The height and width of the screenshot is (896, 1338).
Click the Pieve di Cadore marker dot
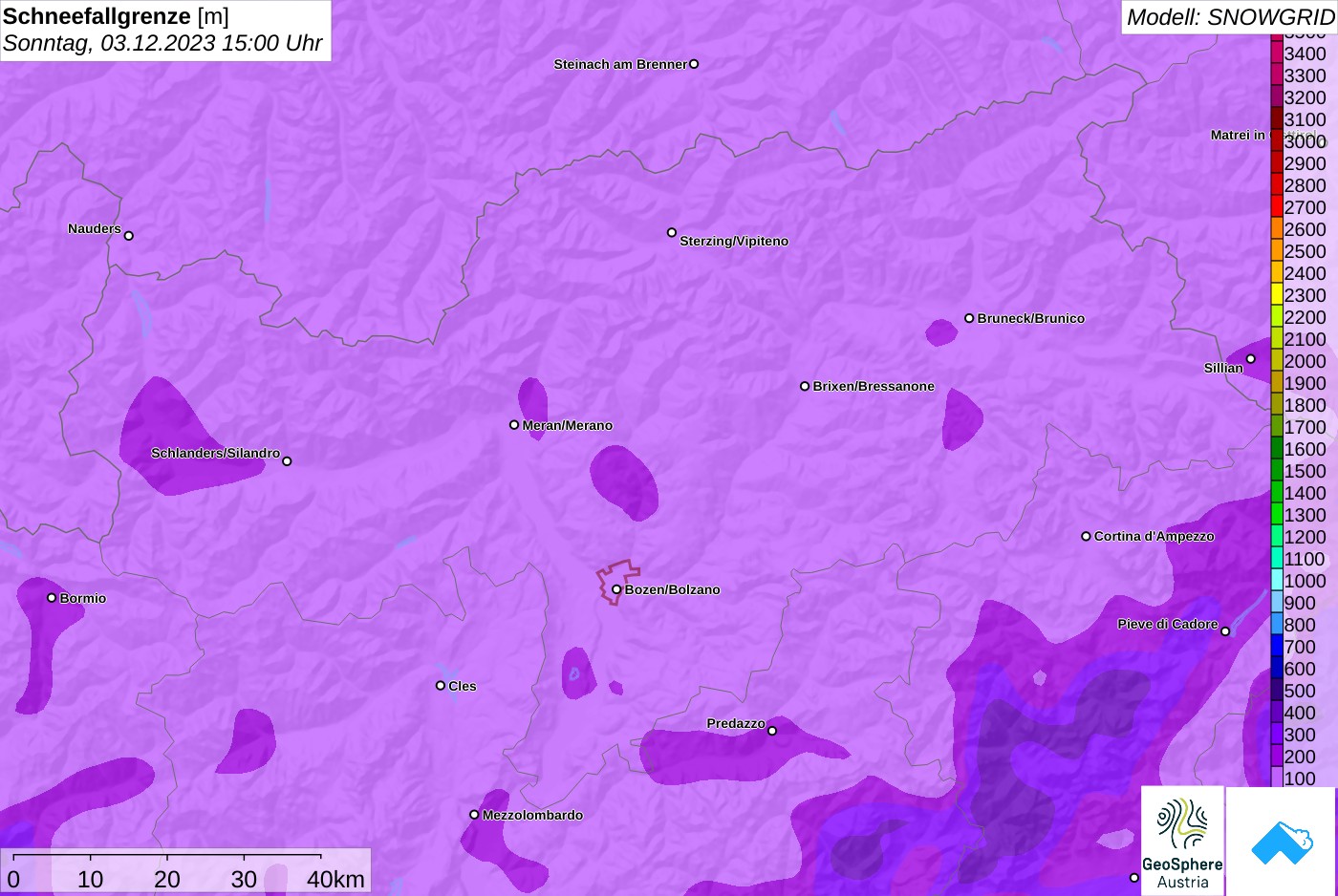coord(1225,631)
